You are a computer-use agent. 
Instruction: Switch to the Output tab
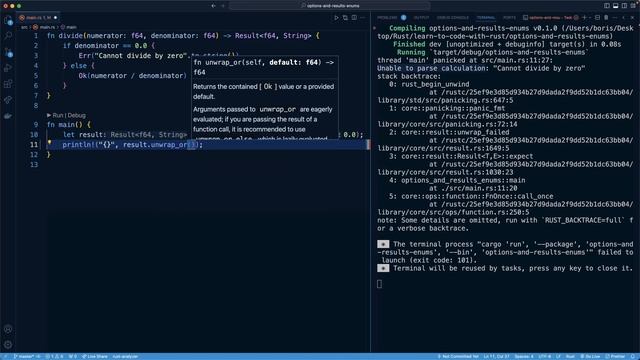pos(421,18)
